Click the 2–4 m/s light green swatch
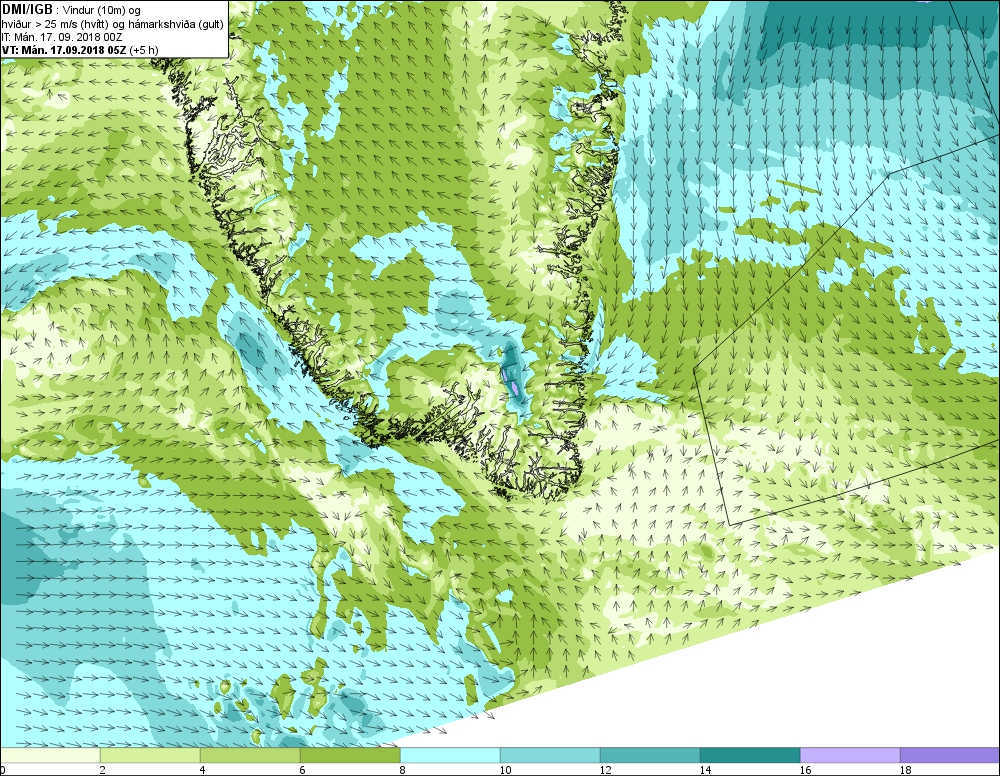Viewport: 1000px width, 776px height. pyautogui.click(x=150, y=755)
